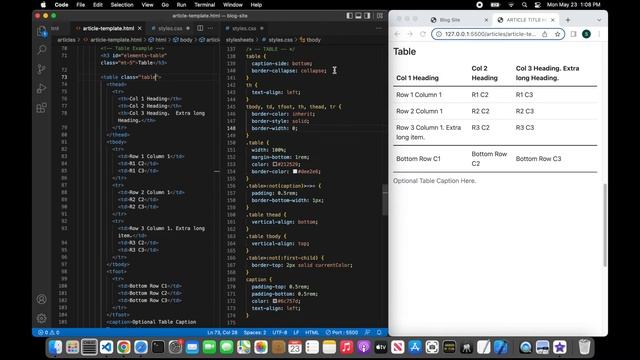The width and height of the screenshot is (640, 360).
Task: Close the ARTICLE TITLE tab in Chrome
Action: (553, 20)
